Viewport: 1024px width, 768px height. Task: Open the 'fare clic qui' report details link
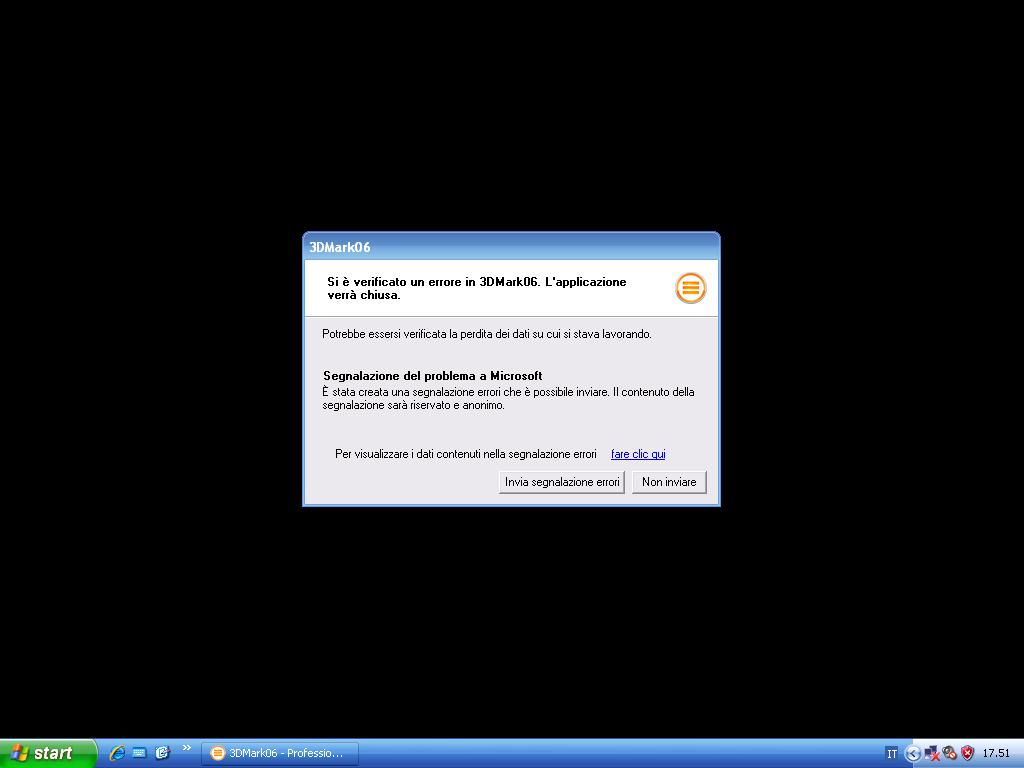pos(638,454)
